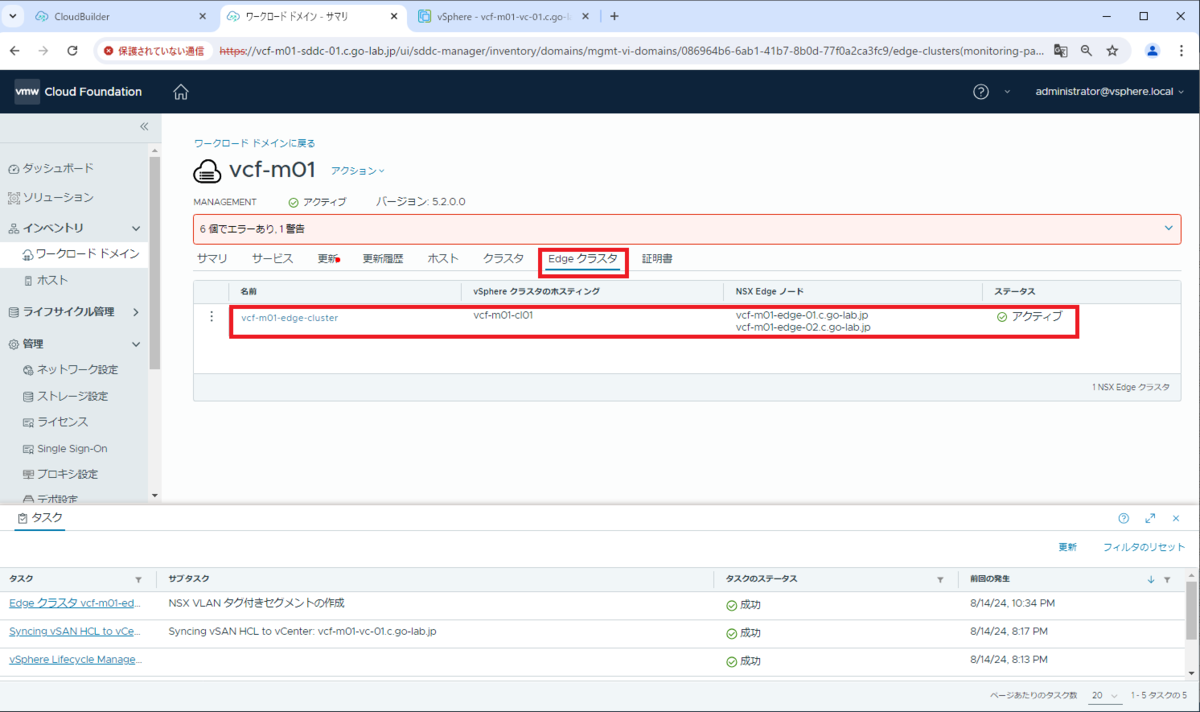
Task: Expand the error and warning banner
Action: pos(1169,229)
